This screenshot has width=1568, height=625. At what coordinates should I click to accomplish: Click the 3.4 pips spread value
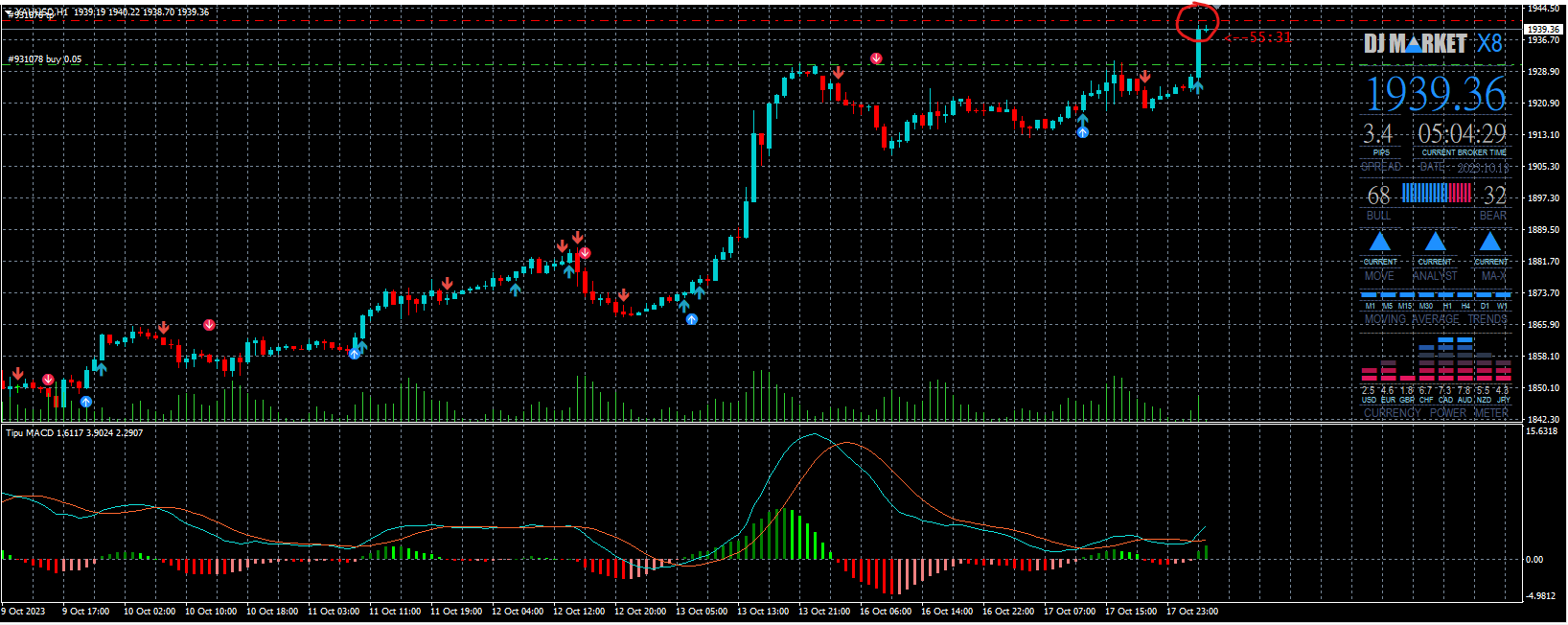(1377, 133)
